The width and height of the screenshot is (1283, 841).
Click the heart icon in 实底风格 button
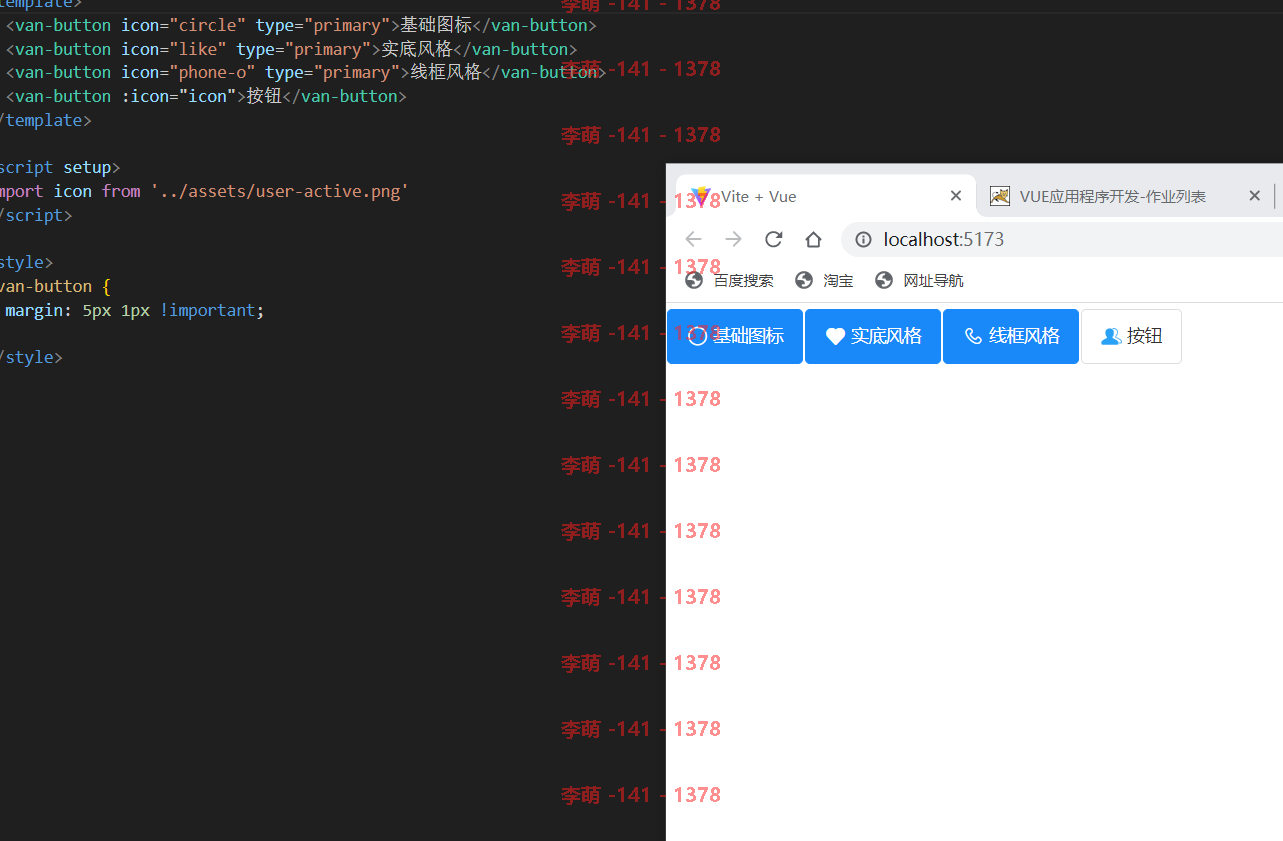[x=835, y=337]
